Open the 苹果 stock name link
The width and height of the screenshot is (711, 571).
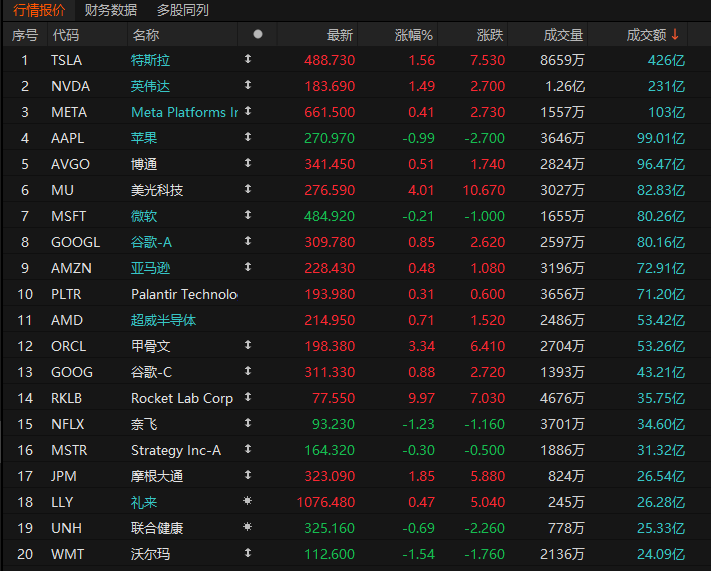pos(144,138)
